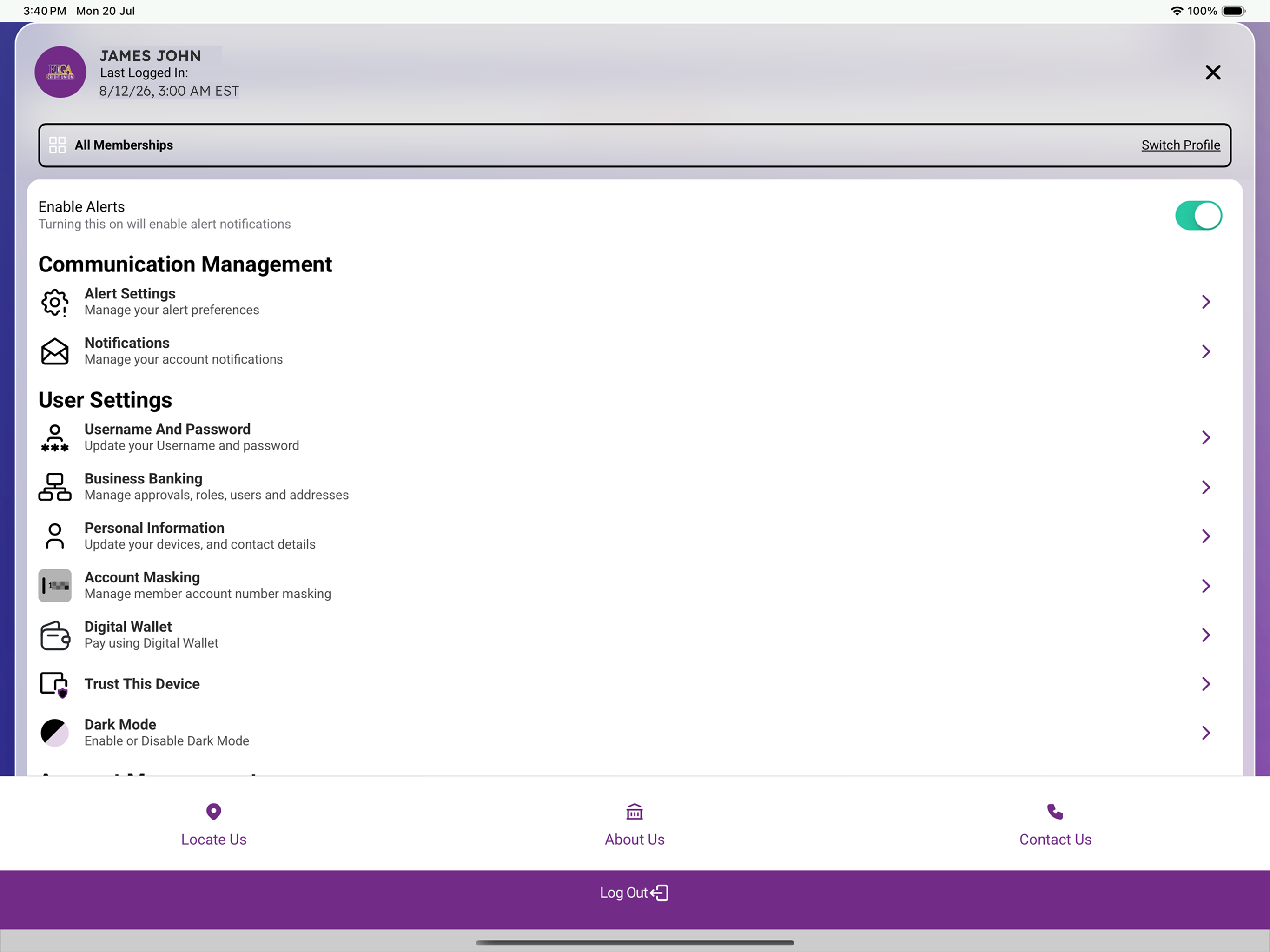1270x952 pixels.
Task: Click the Dark Mode half-circle icon
Action: (x=55, y=733)
